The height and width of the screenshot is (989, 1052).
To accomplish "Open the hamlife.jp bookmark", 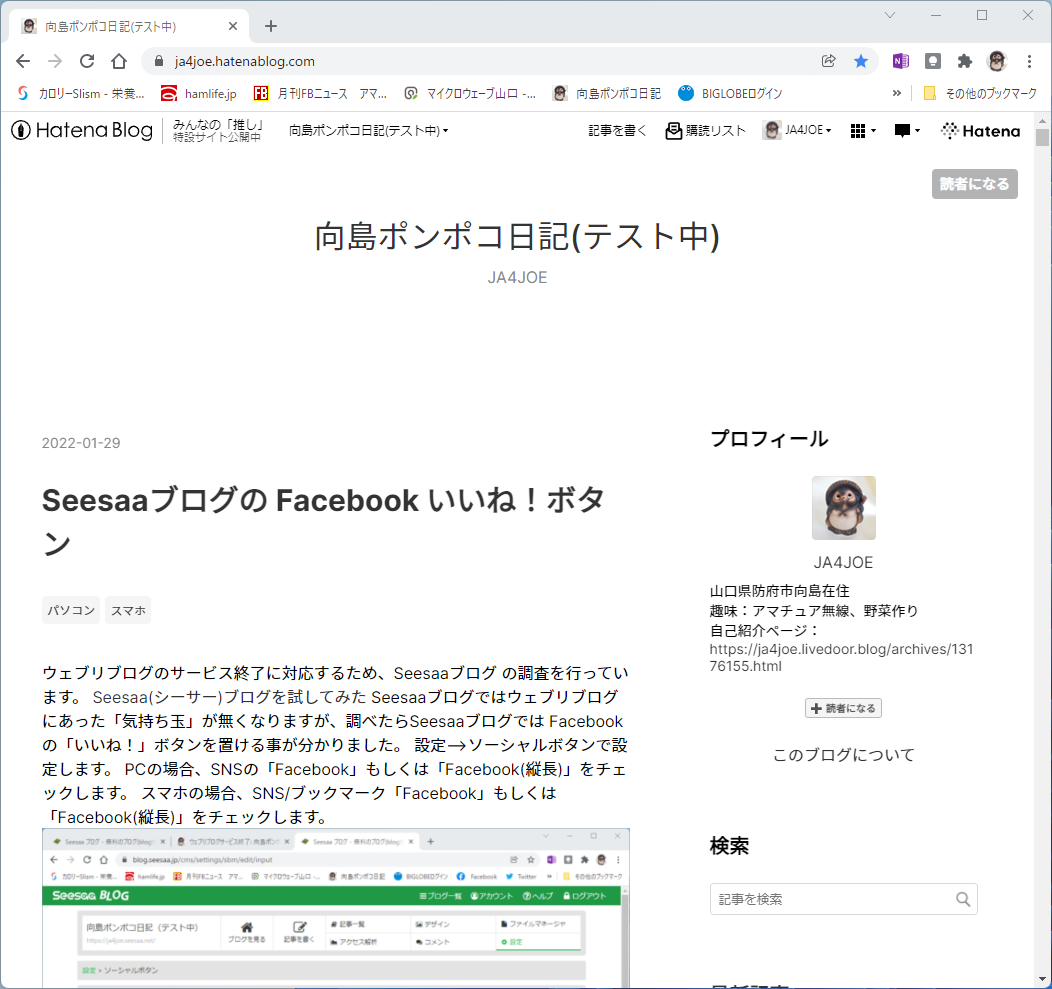I will (199, 93).
